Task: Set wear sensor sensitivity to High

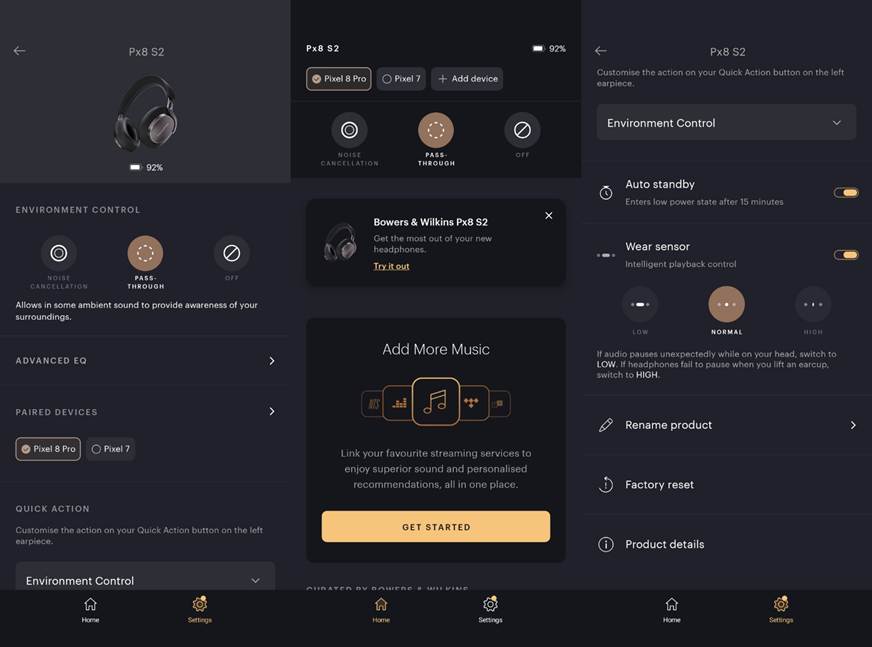Action: [x=812, y=304]
